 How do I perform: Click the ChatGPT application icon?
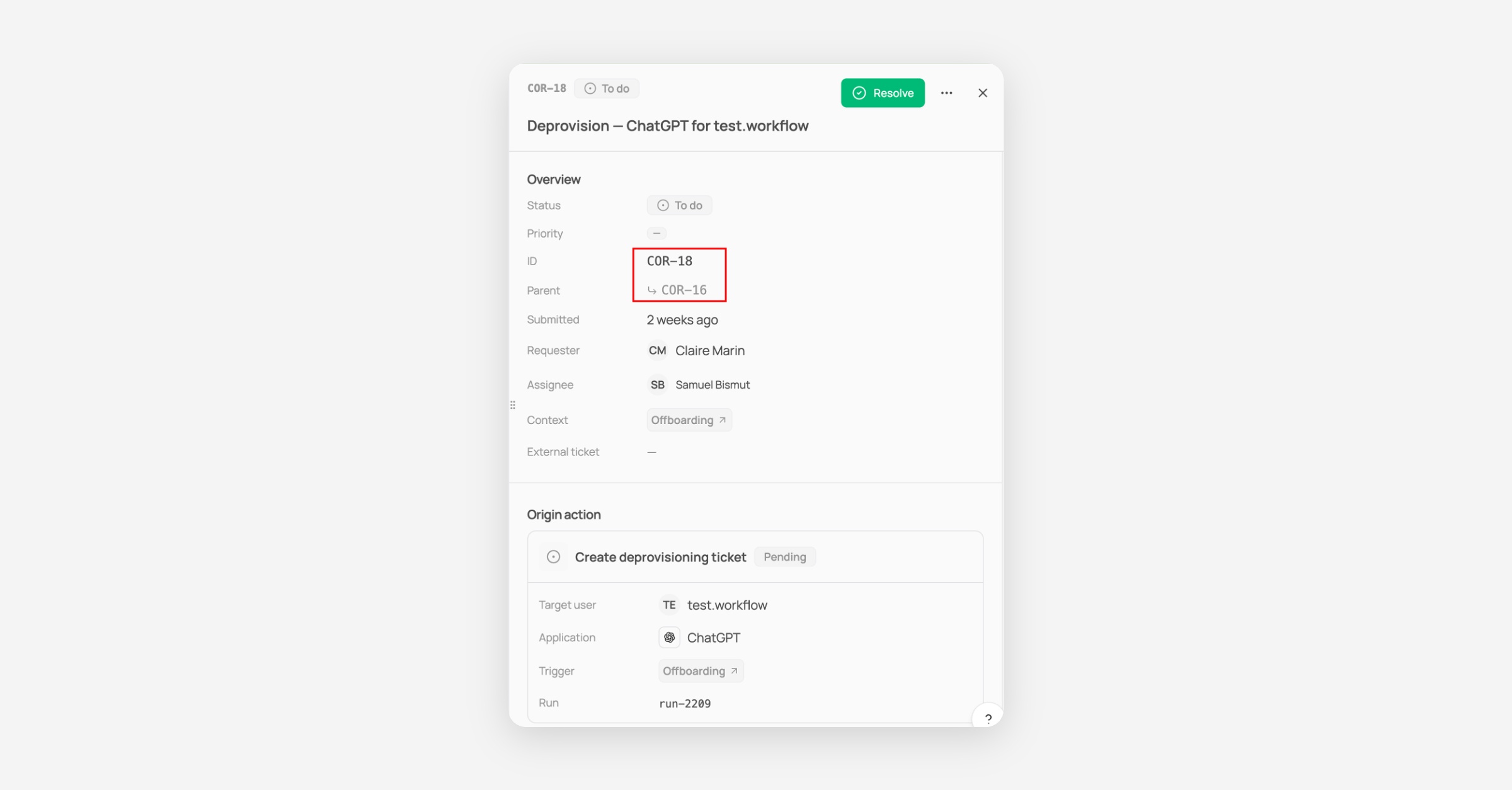(x=669, y=638)
